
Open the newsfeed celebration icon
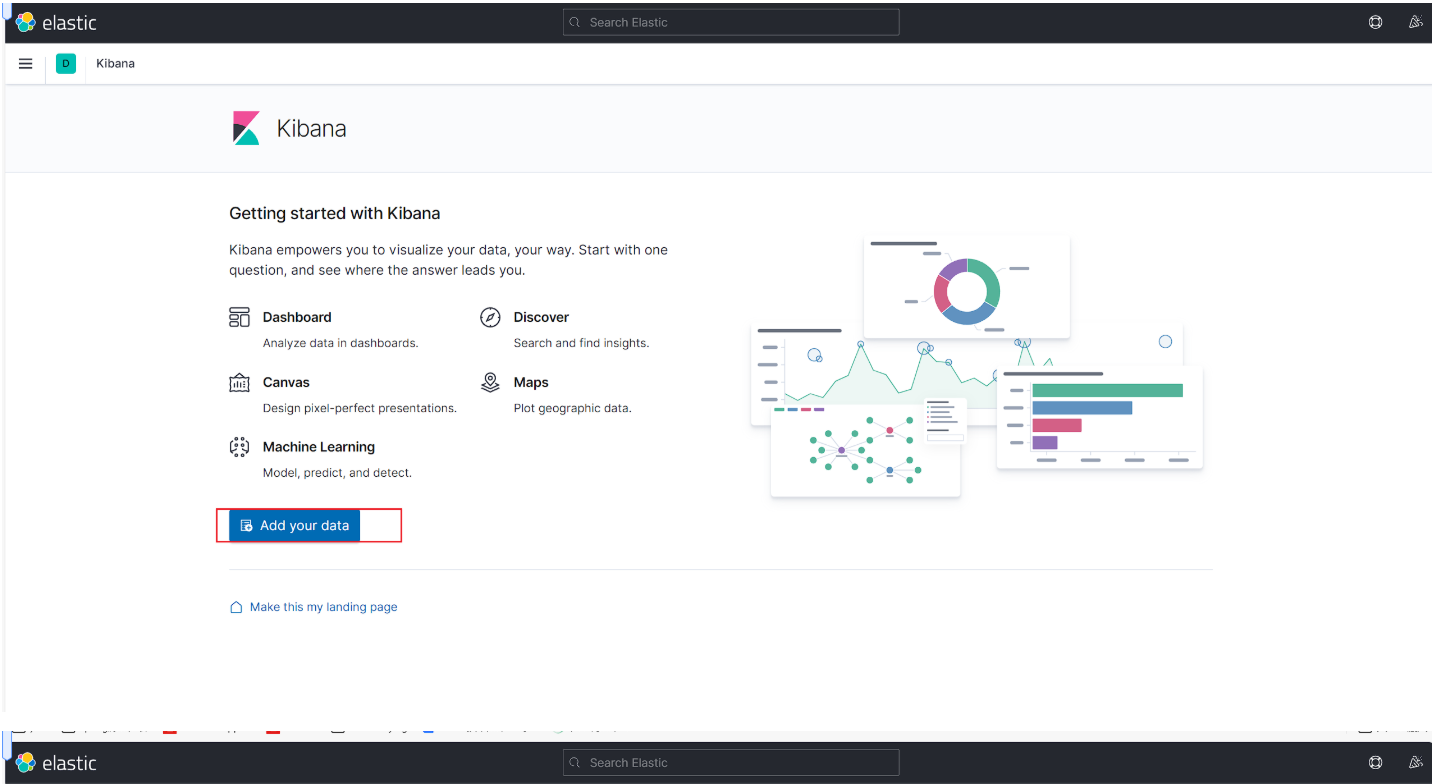coord(1415,22)
